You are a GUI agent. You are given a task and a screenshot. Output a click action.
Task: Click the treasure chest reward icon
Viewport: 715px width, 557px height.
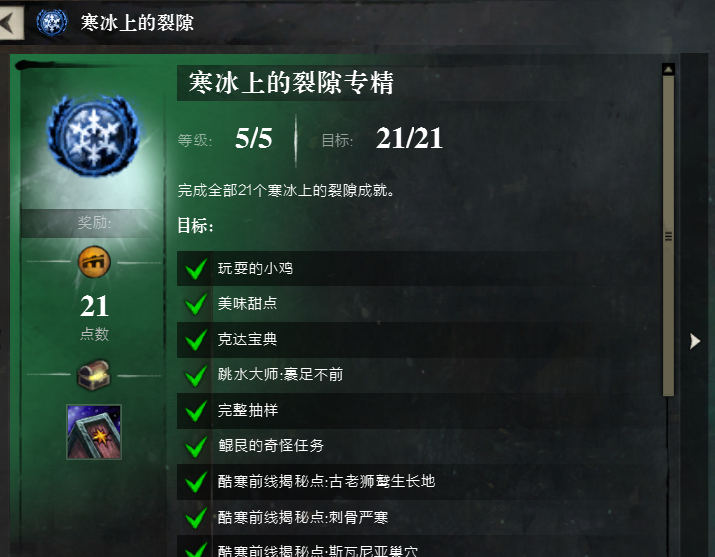(94, 375)
